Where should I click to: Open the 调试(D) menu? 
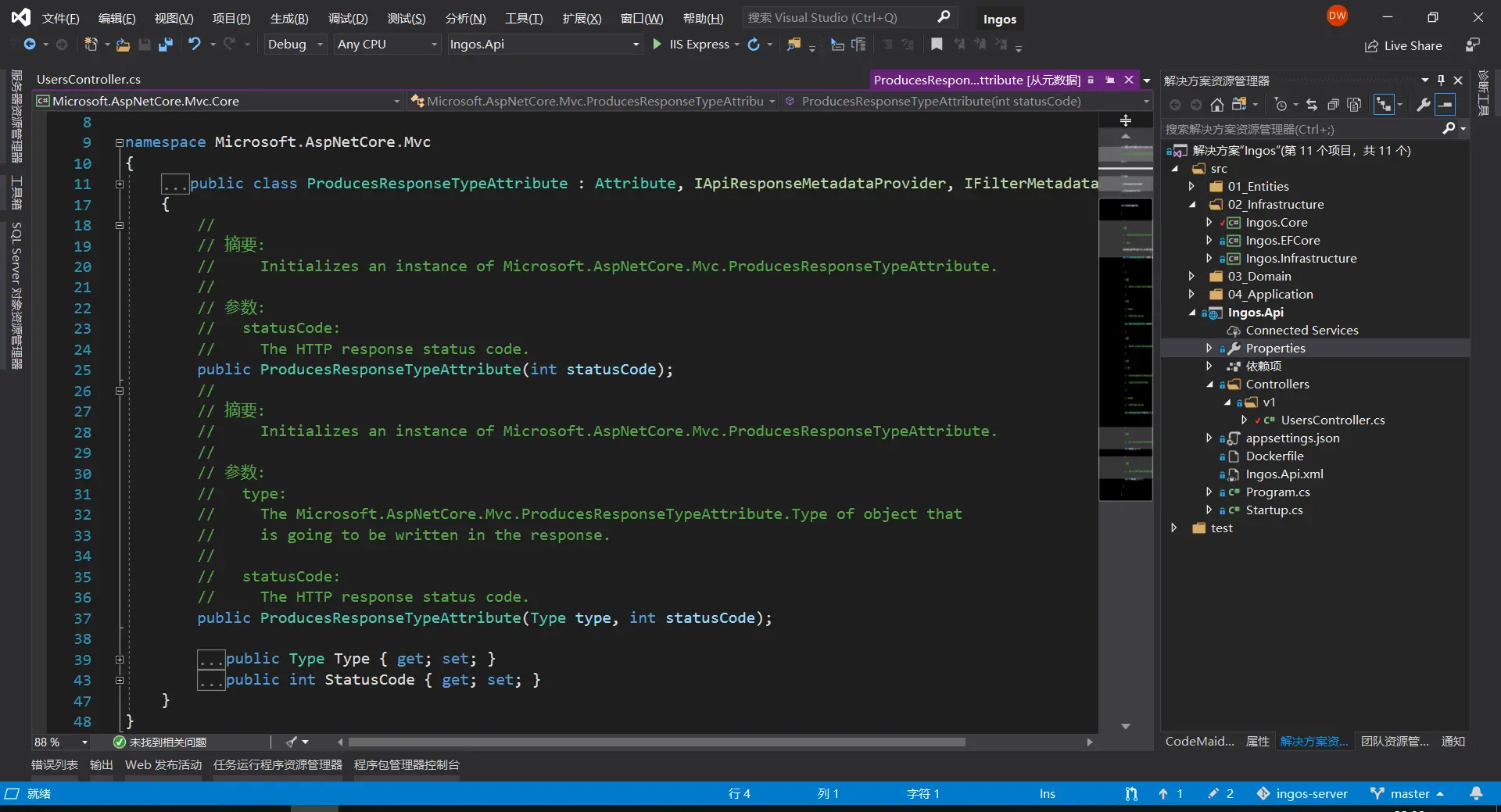[347, 18]
